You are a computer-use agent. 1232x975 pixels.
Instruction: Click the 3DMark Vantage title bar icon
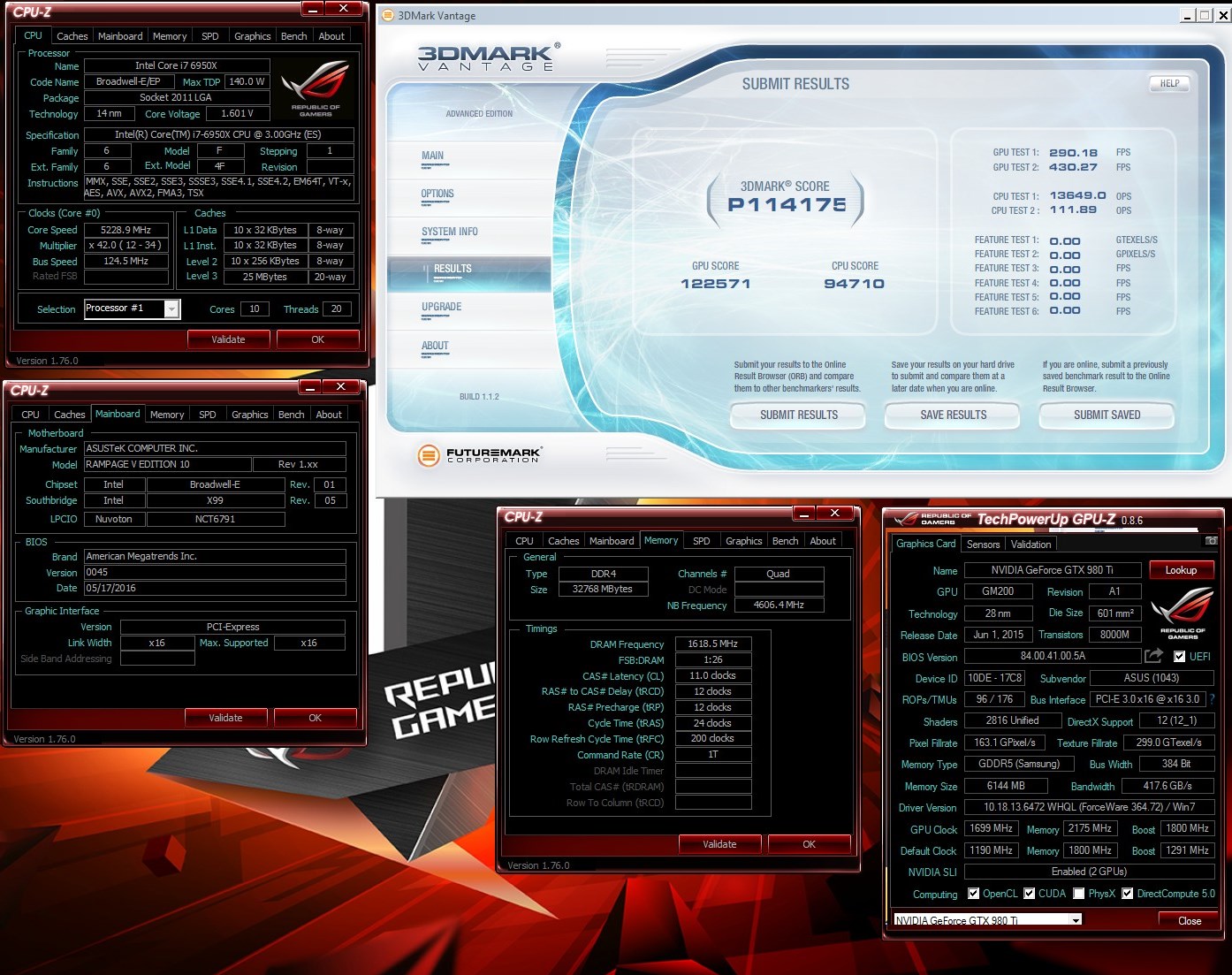(387, 15)
